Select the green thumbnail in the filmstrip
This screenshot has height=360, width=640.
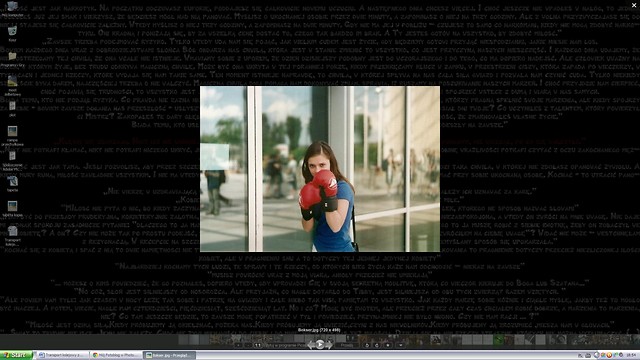[498, 339]
